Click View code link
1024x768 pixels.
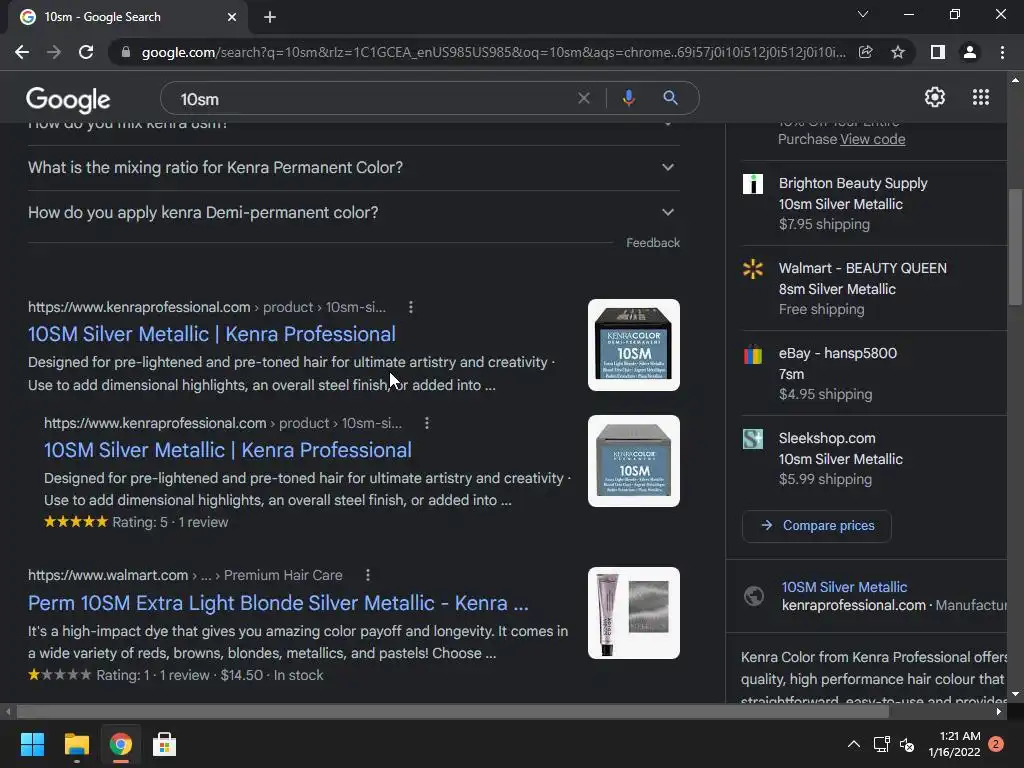coord(872,139)
